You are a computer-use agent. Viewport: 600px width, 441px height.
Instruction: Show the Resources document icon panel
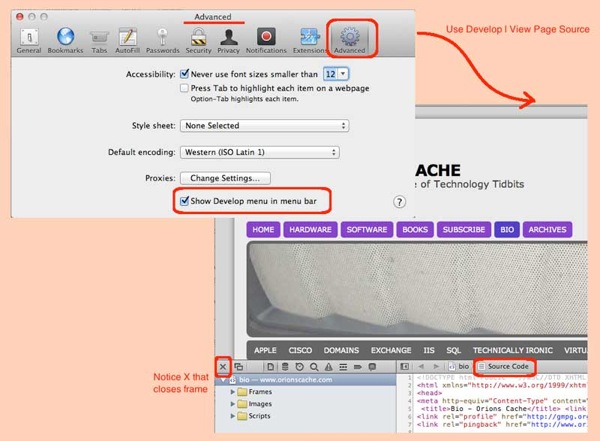(270, 367)
